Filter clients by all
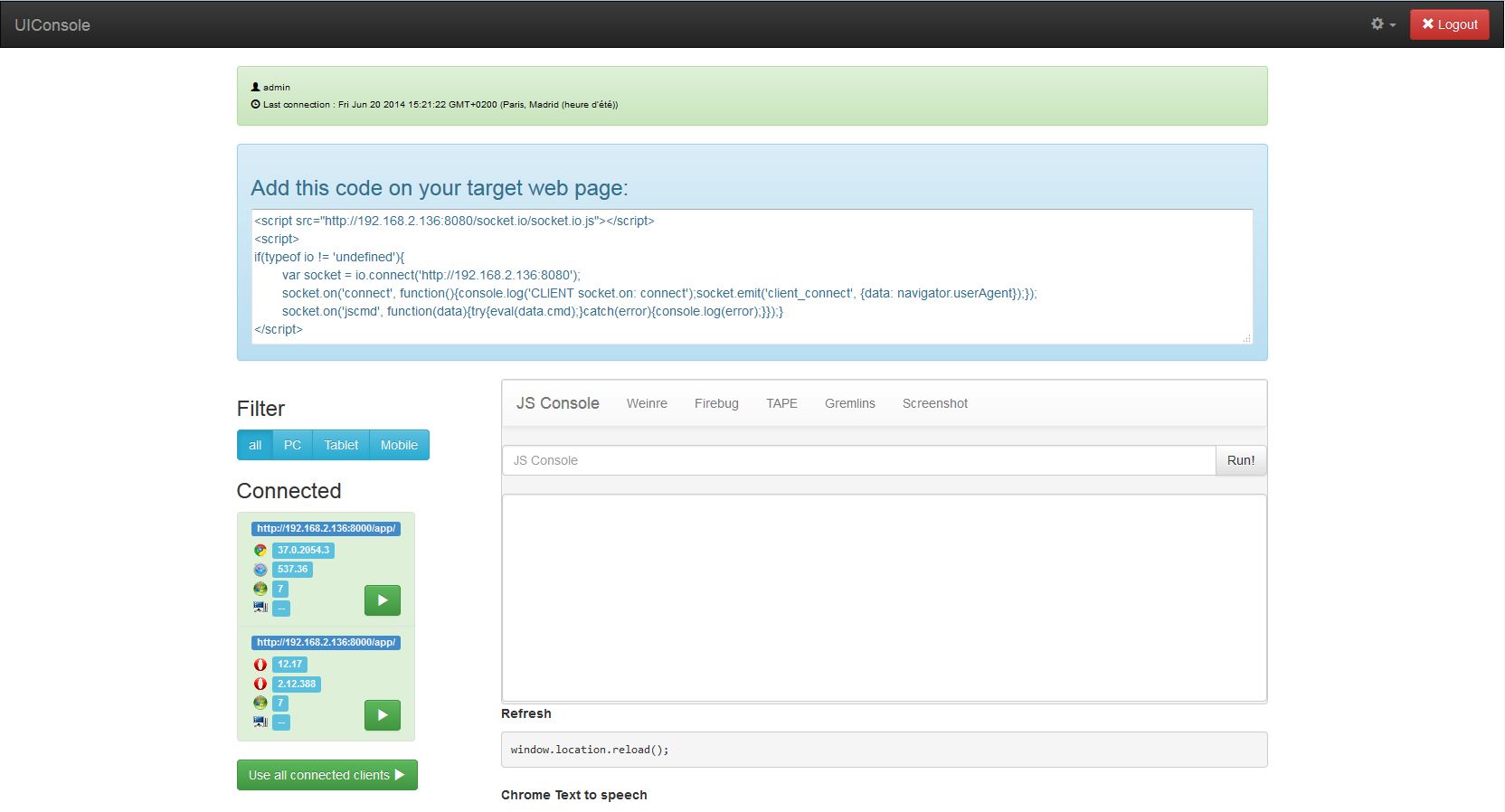Image resolution: width=1505 pixels, height=812 pixels. (255, 445)
